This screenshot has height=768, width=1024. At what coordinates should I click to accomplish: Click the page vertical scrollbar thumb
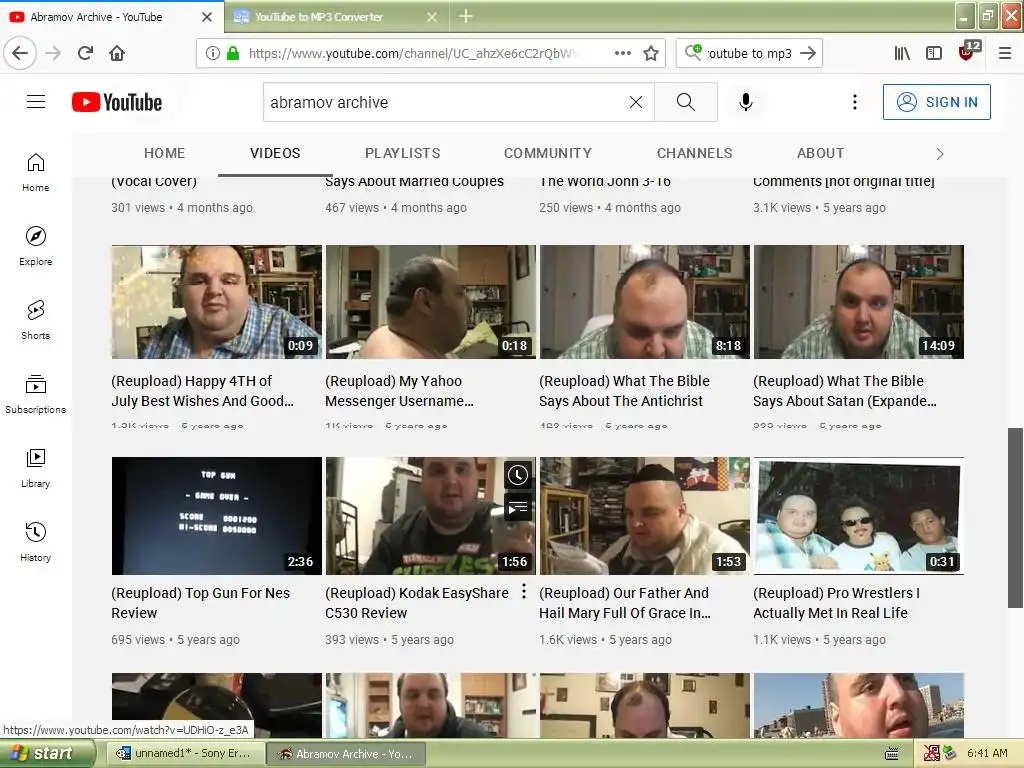(x=1015, y=518)
